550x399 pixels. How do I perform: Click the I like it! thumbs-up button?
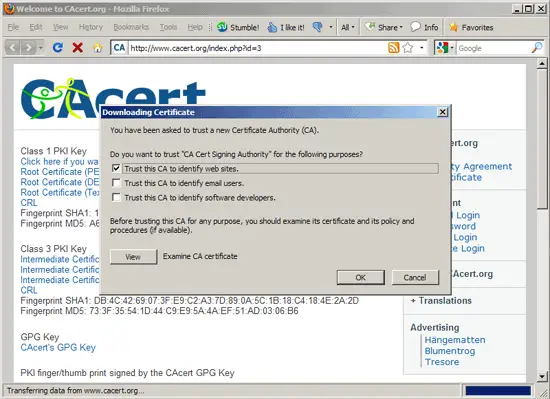click(286, 27)
